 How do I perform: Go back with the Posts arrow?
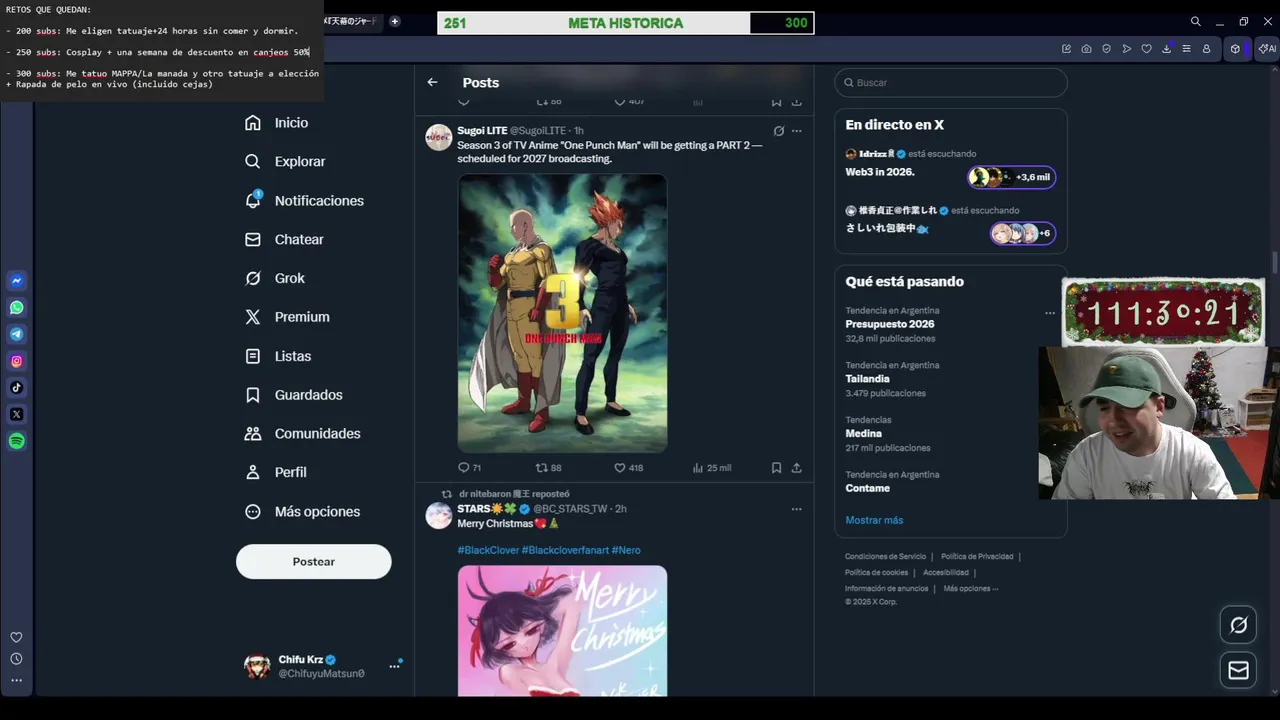click(x=432, y=82)
